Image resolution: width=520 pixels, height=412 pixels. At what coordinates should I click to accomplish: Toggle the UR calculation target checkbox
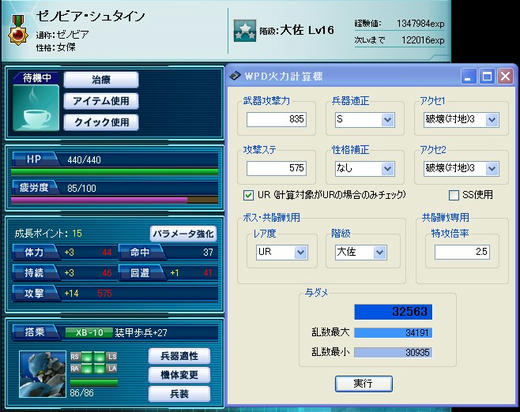[x=248, y=195]
